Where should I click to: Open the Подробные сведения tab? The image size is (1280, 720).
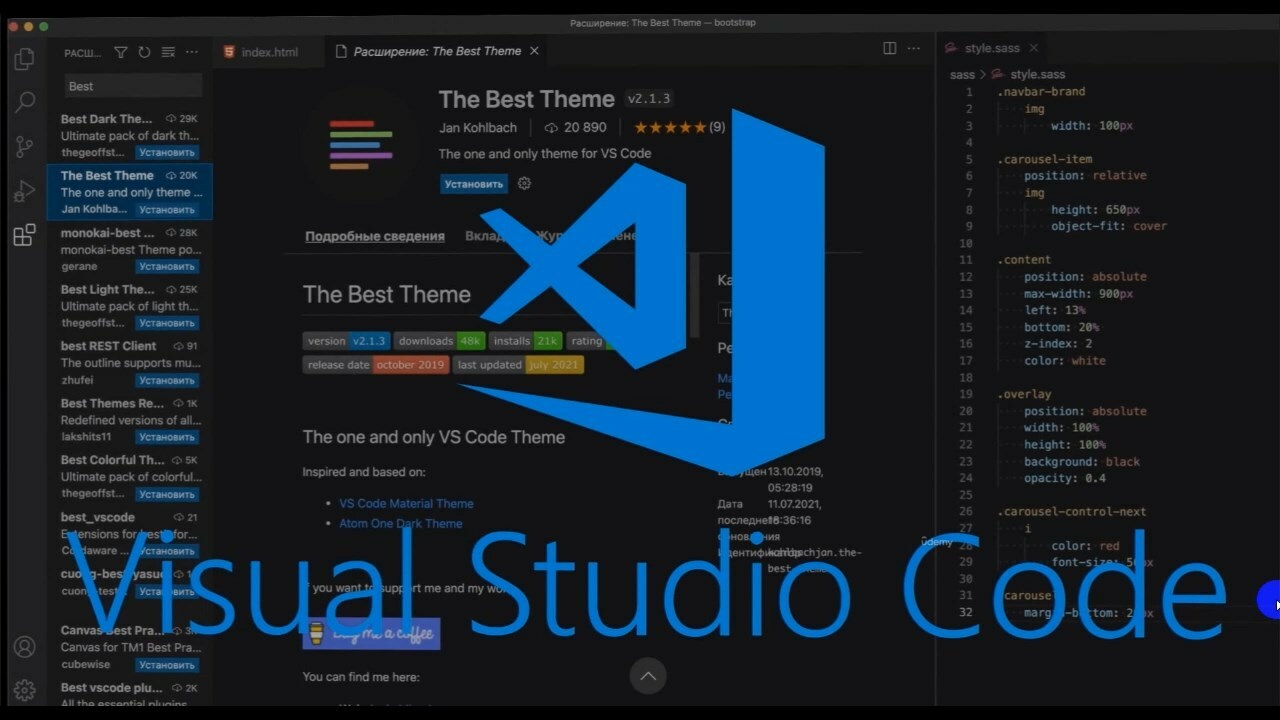click(x=375, y=237)
